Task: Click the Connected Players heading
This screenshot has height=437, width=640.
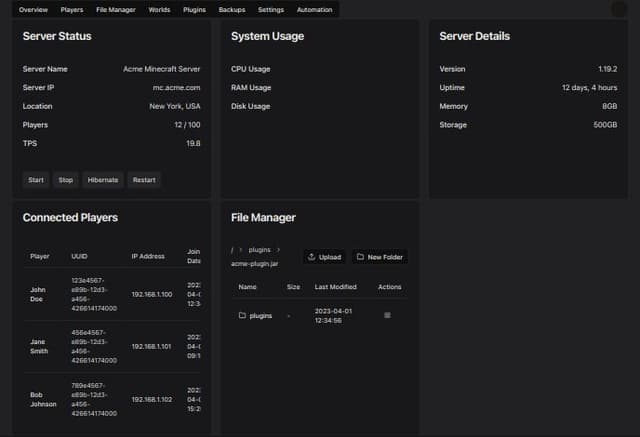Action: (70, 217)
